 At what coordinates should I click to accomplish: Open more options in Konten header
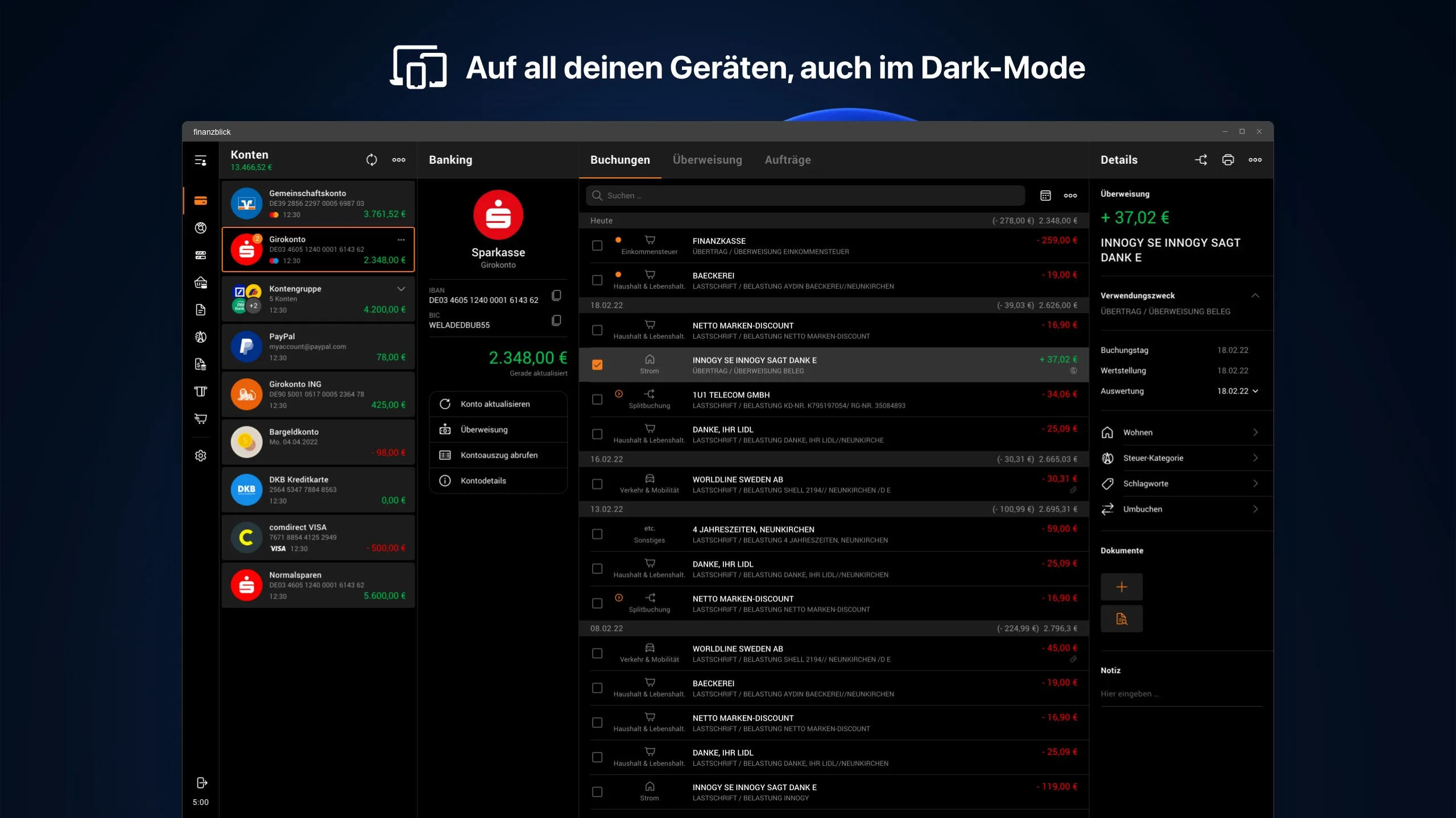pyautogui.click(x=399, y=160)
